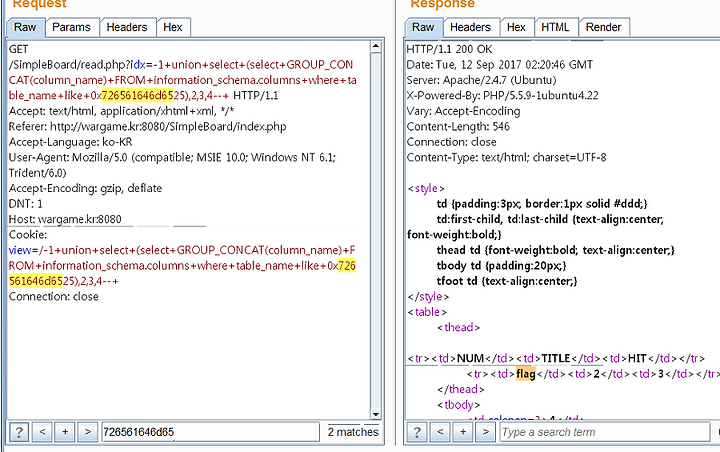Focus the Response 'Type a search term' field
Screen dimensions: 720x452
(x=604, y=432)
